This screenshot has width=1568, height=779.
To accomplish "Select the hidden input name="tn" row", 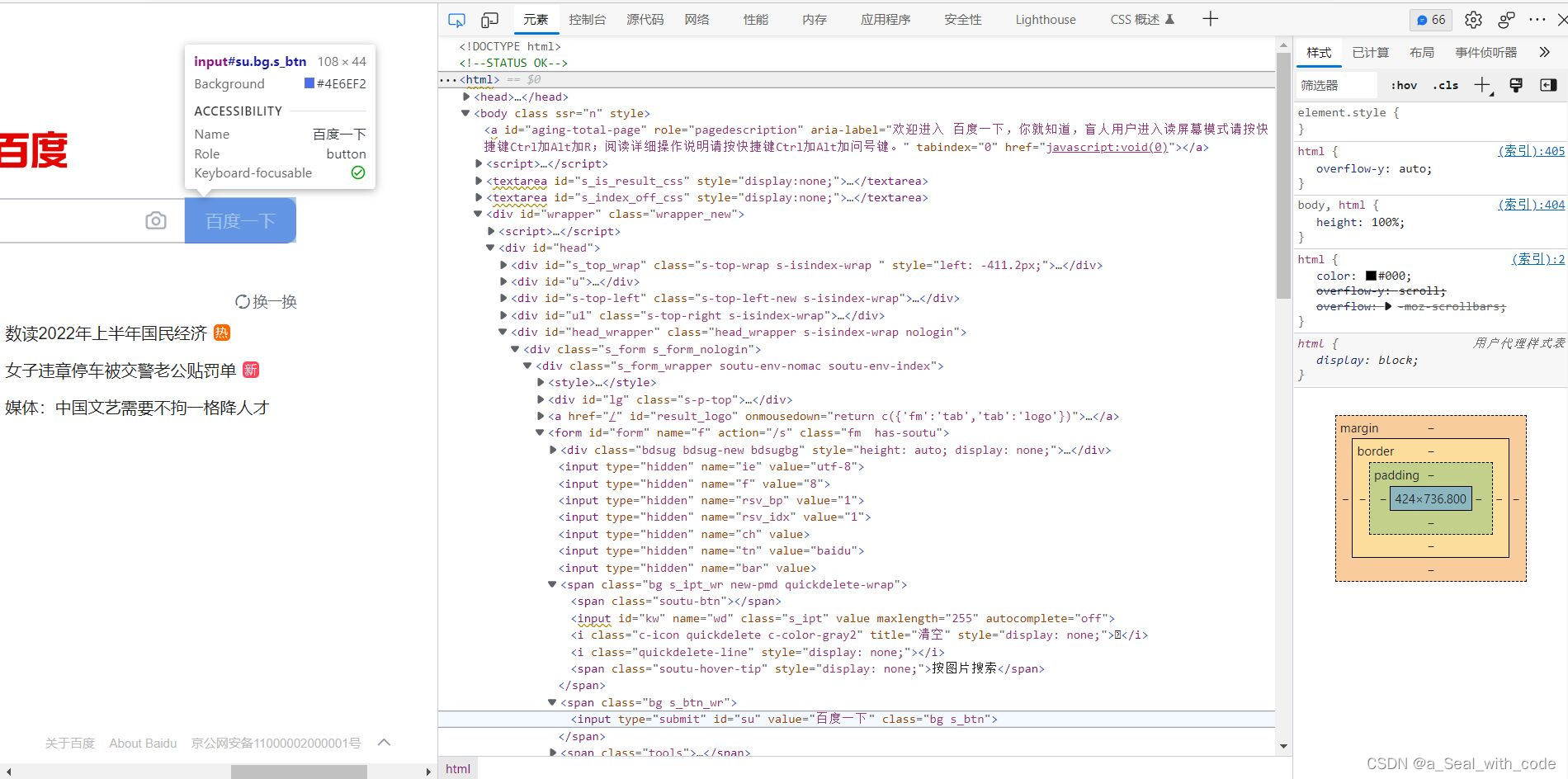I will tap(711, 550).
